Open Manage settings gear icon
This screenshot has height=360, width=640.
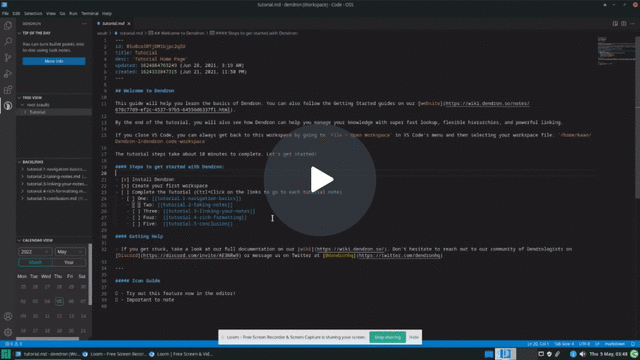8,332
